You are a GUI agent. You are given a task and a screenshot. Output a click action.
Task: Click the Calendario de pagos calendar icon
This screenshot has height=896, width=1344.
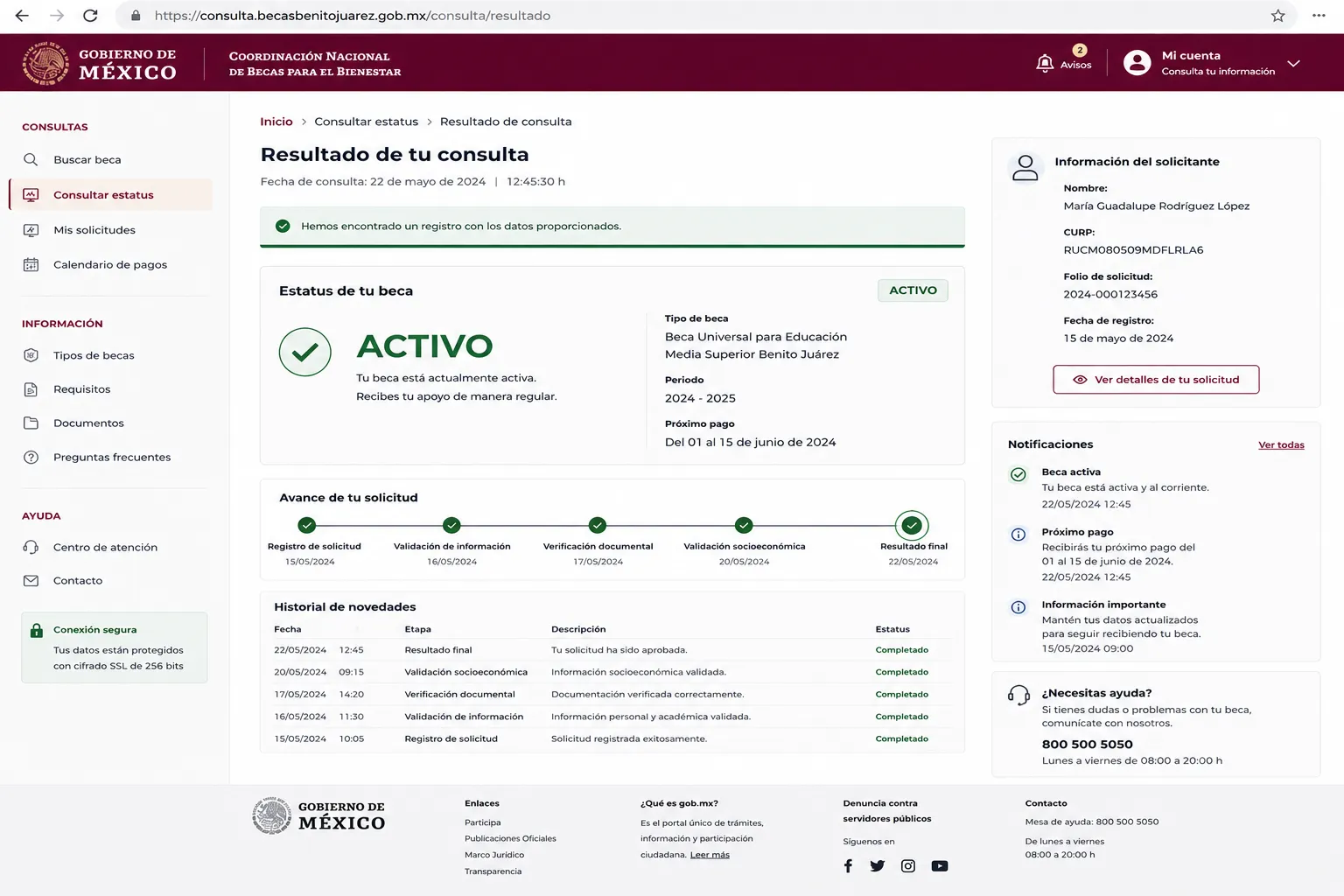pos(31,264)
